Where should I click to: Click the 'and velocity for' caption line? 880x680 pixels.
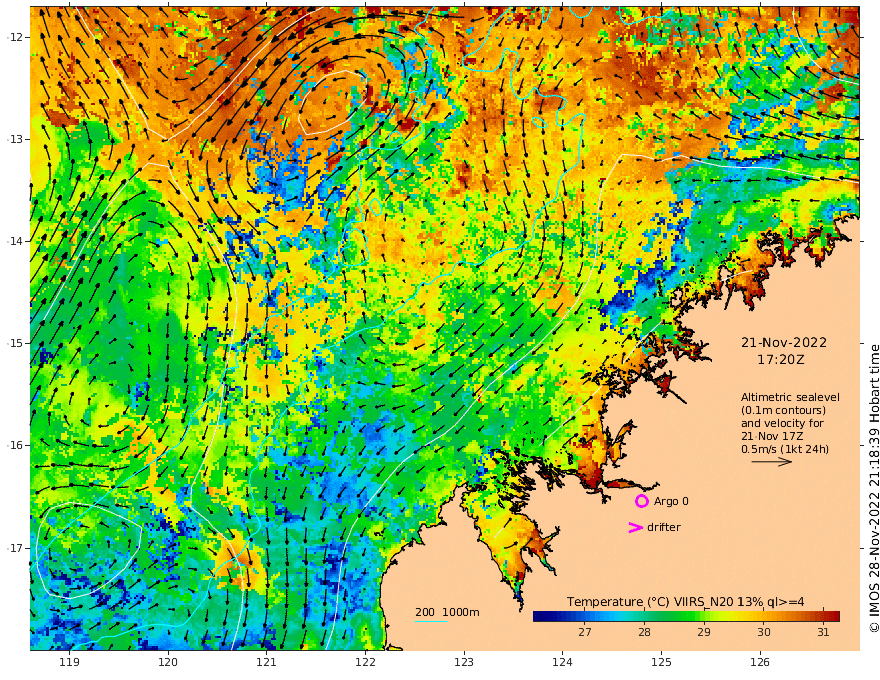pyautogui.click(x=782, y=423)
